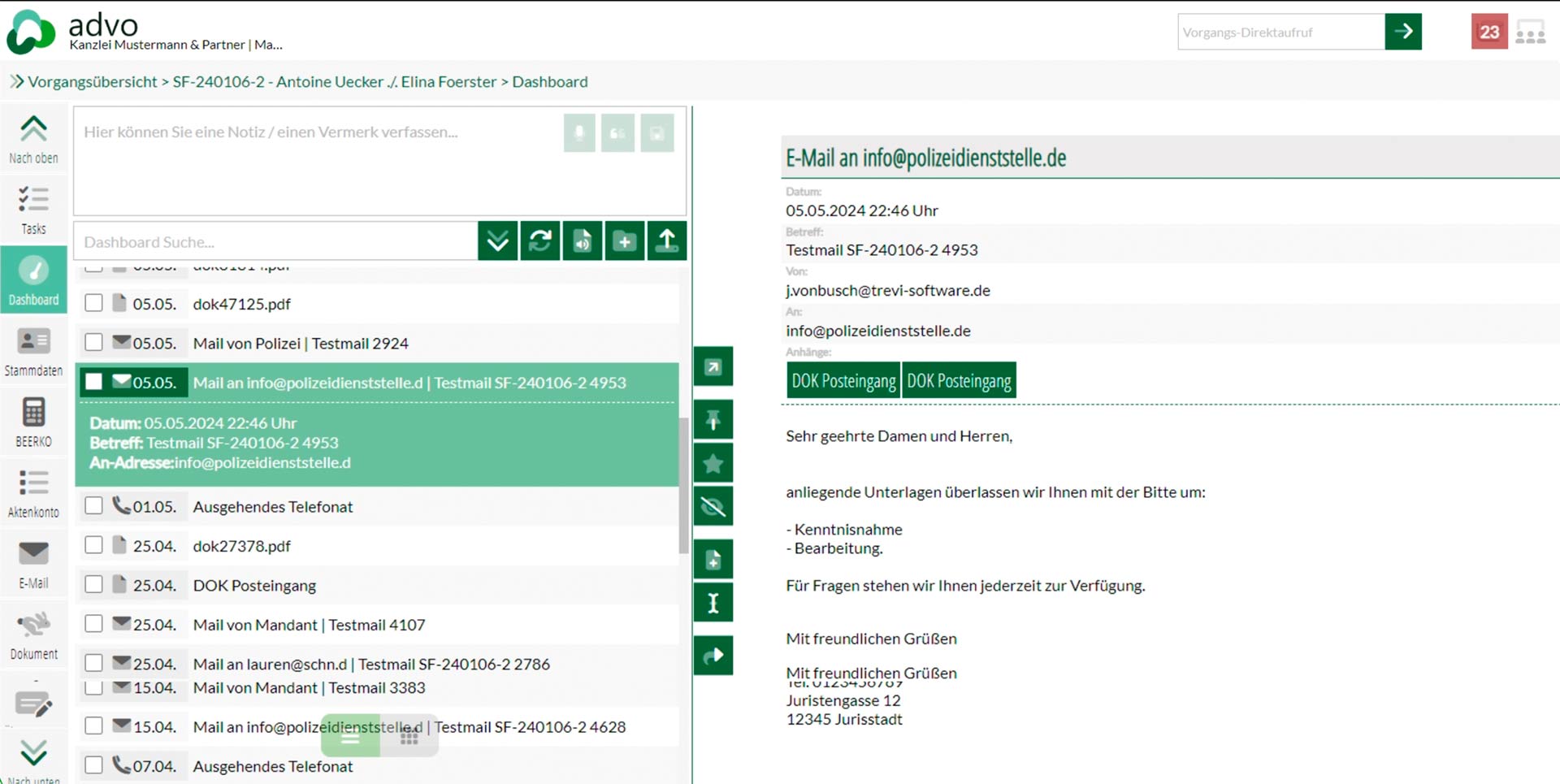Tick checkbox for Mail von Polizei Testmail 2924

pos(94,342)
